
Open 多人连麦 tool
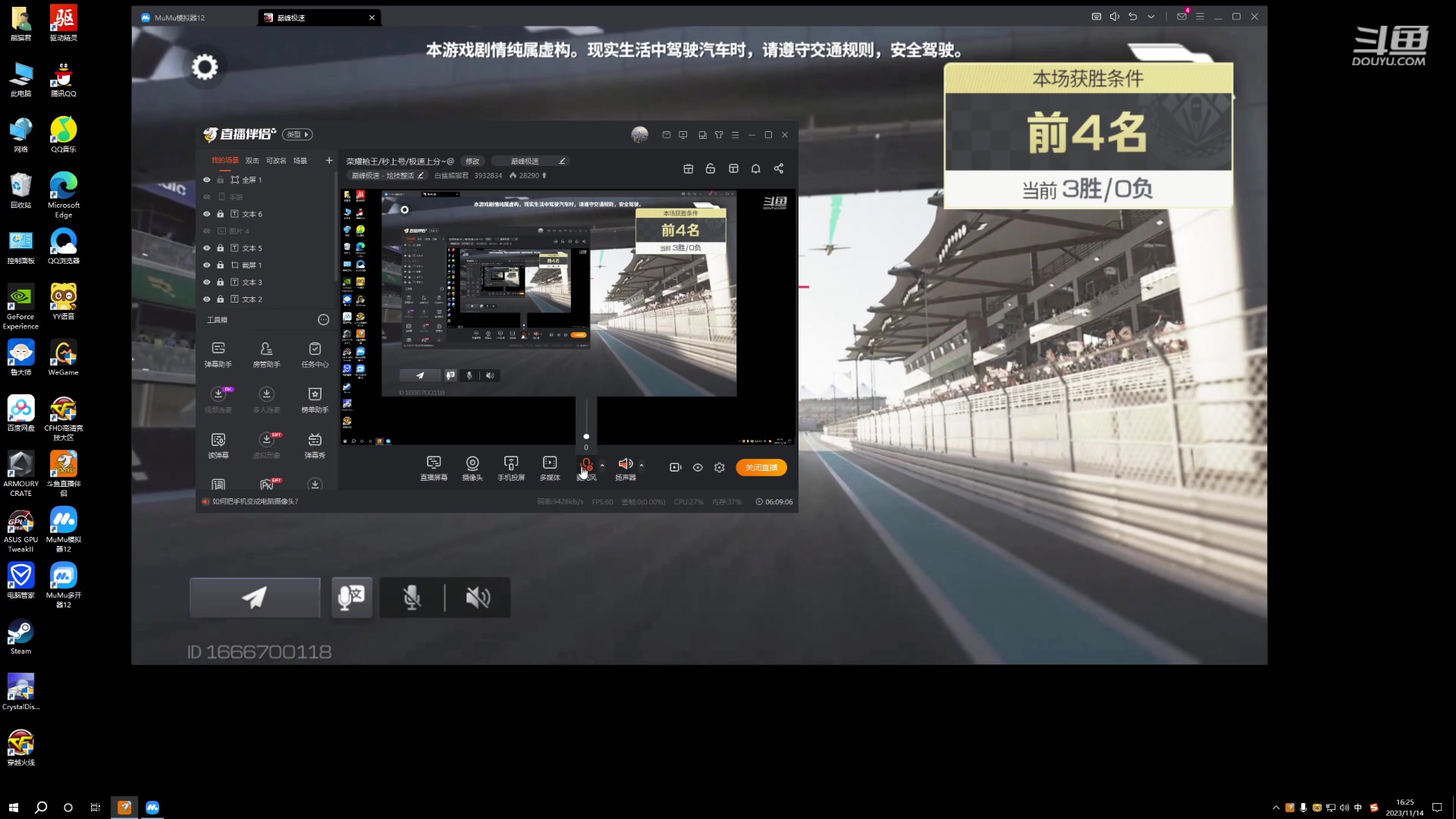(266, 400)
